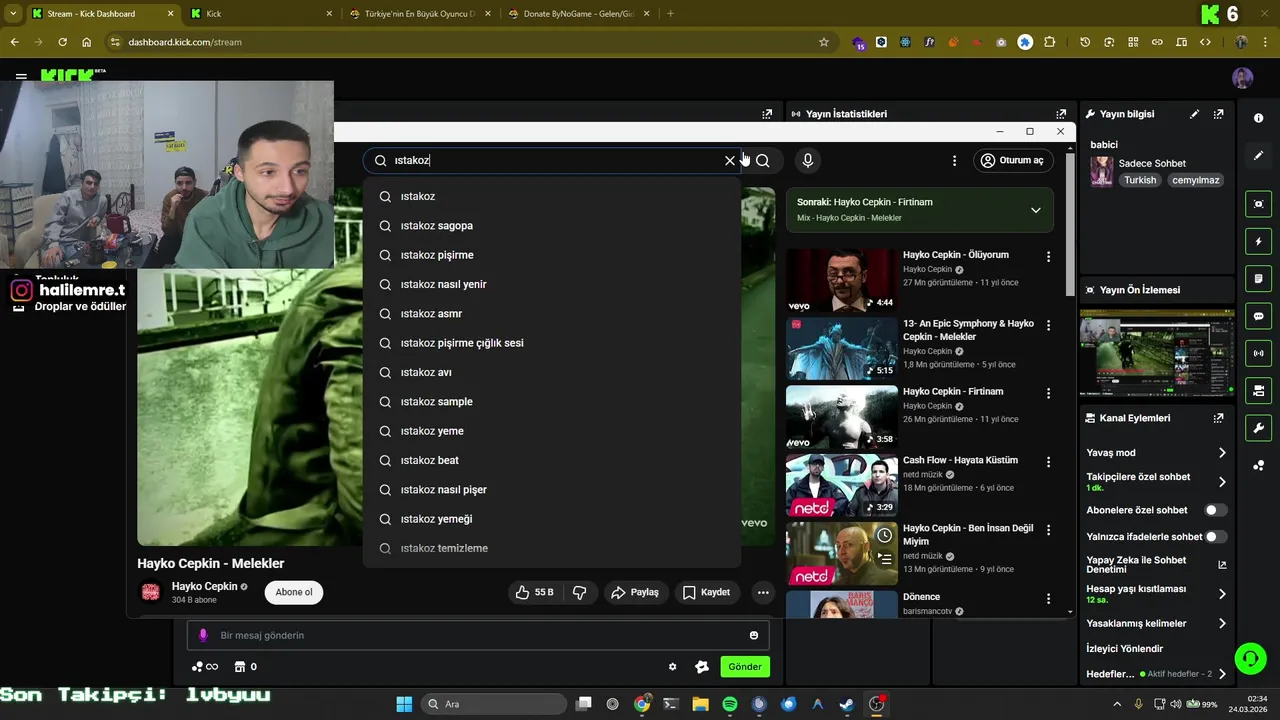Viewport: 1280px width, 720px height.
Task: Click the Windows Start button
Action: pos(404,704)
